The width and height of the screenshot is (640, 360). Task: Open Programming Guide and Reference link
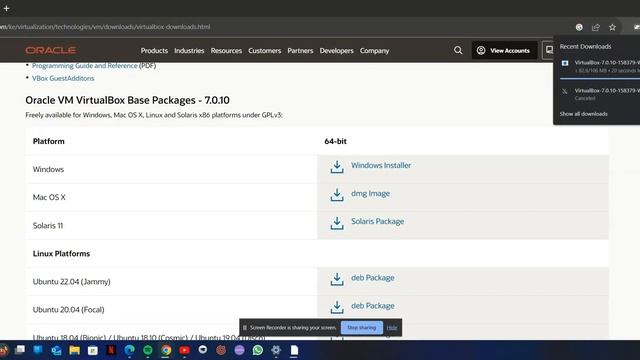[84, 65]
